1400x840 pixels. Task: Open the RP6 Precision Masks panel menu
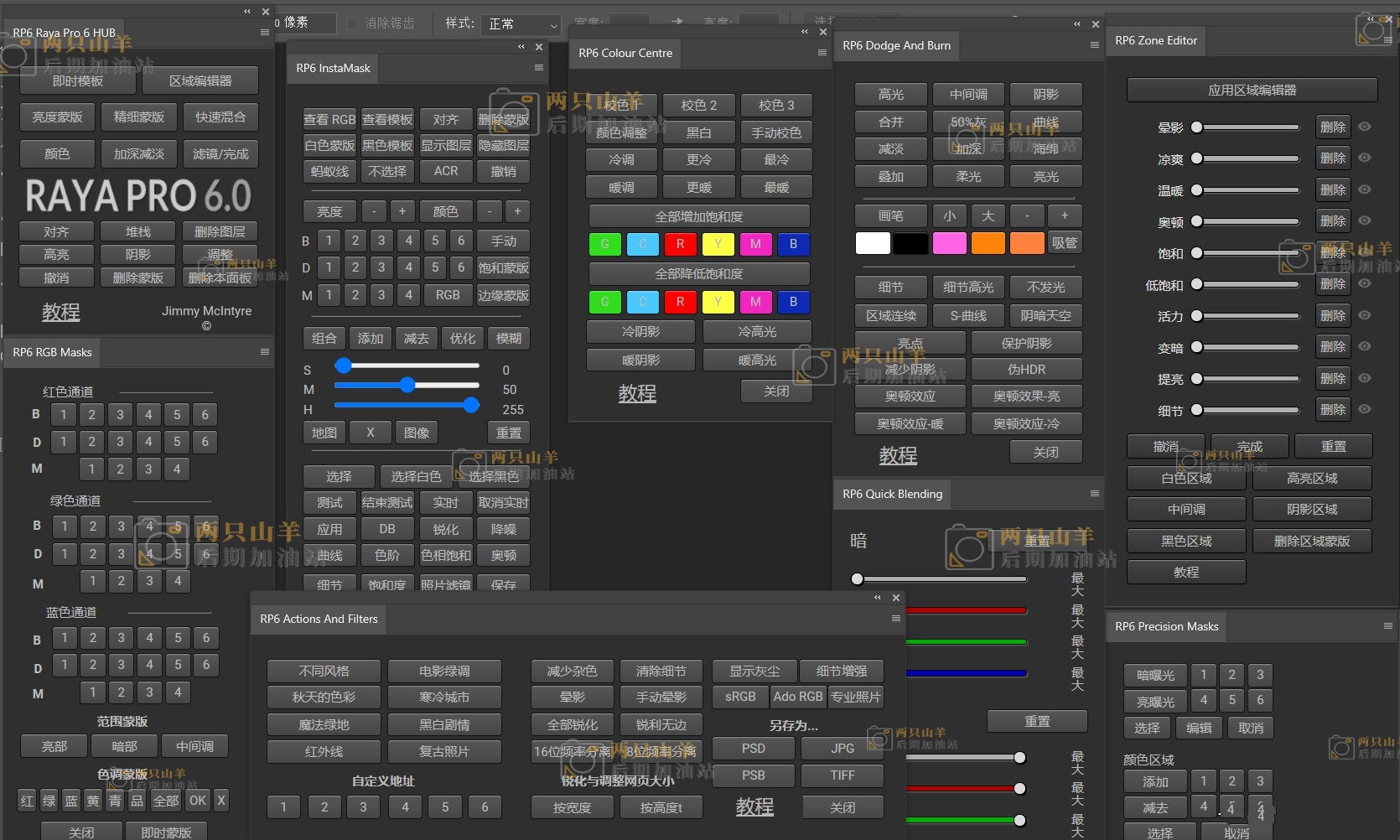(x=1387, y=626)
